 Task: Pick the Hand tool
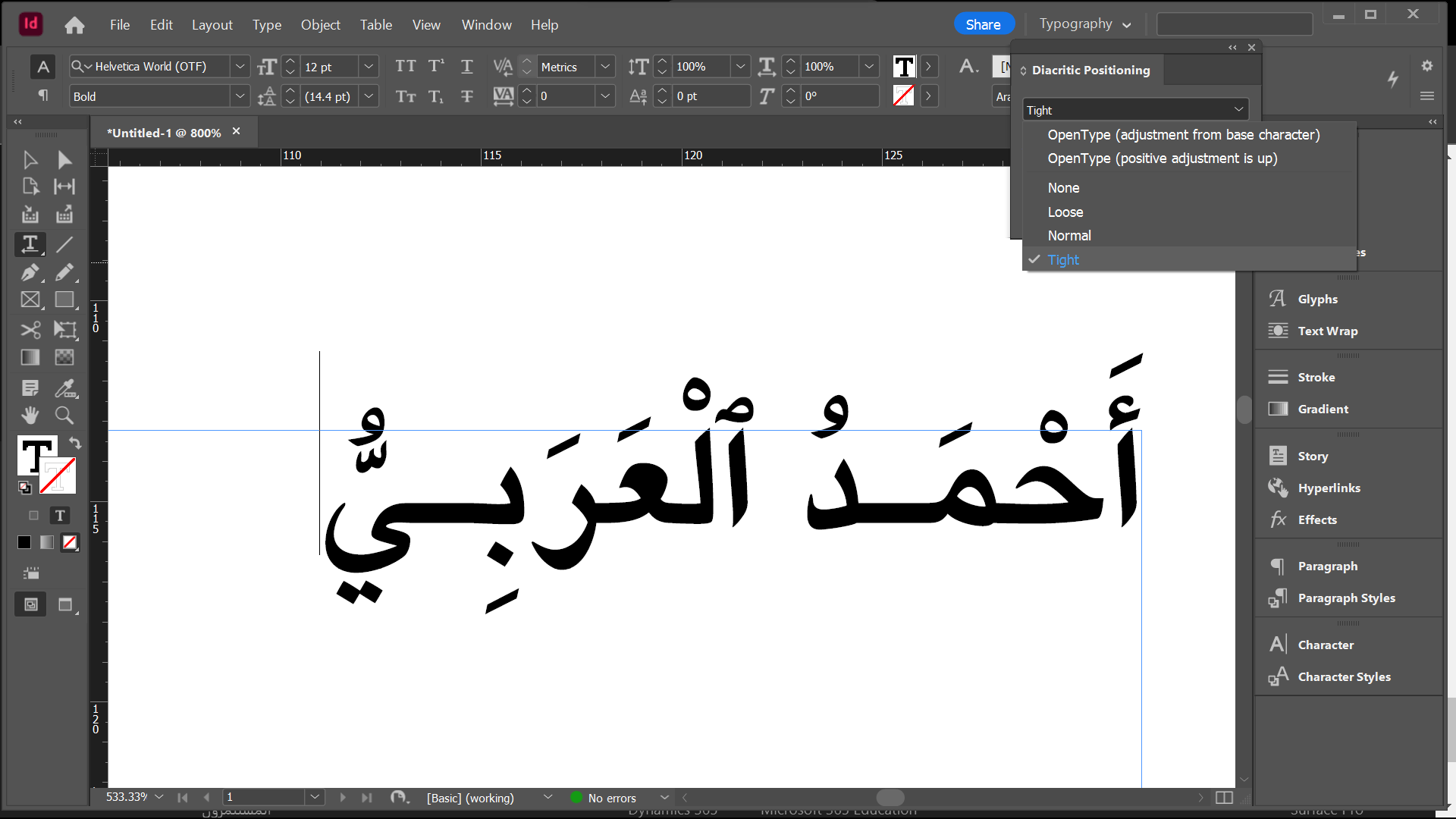coord(30,416)
